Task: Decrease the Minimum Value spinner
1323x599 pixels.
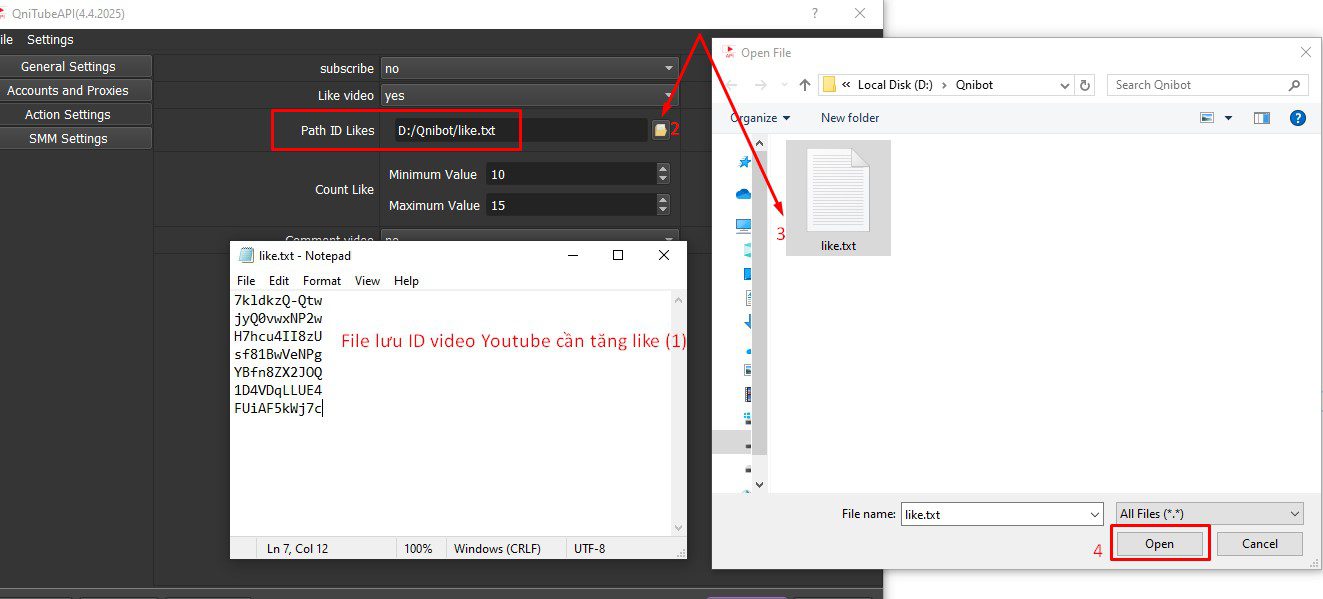Action: (663, 179)
